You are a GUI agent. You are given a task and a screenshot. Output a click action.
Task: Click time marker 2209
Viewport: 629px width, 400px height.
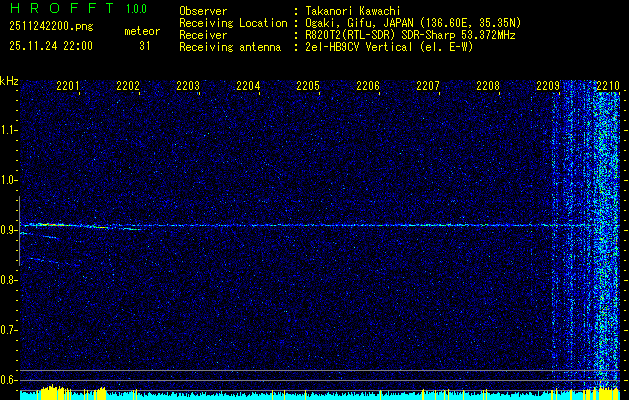pyautogui.click(x=548, y=85)
